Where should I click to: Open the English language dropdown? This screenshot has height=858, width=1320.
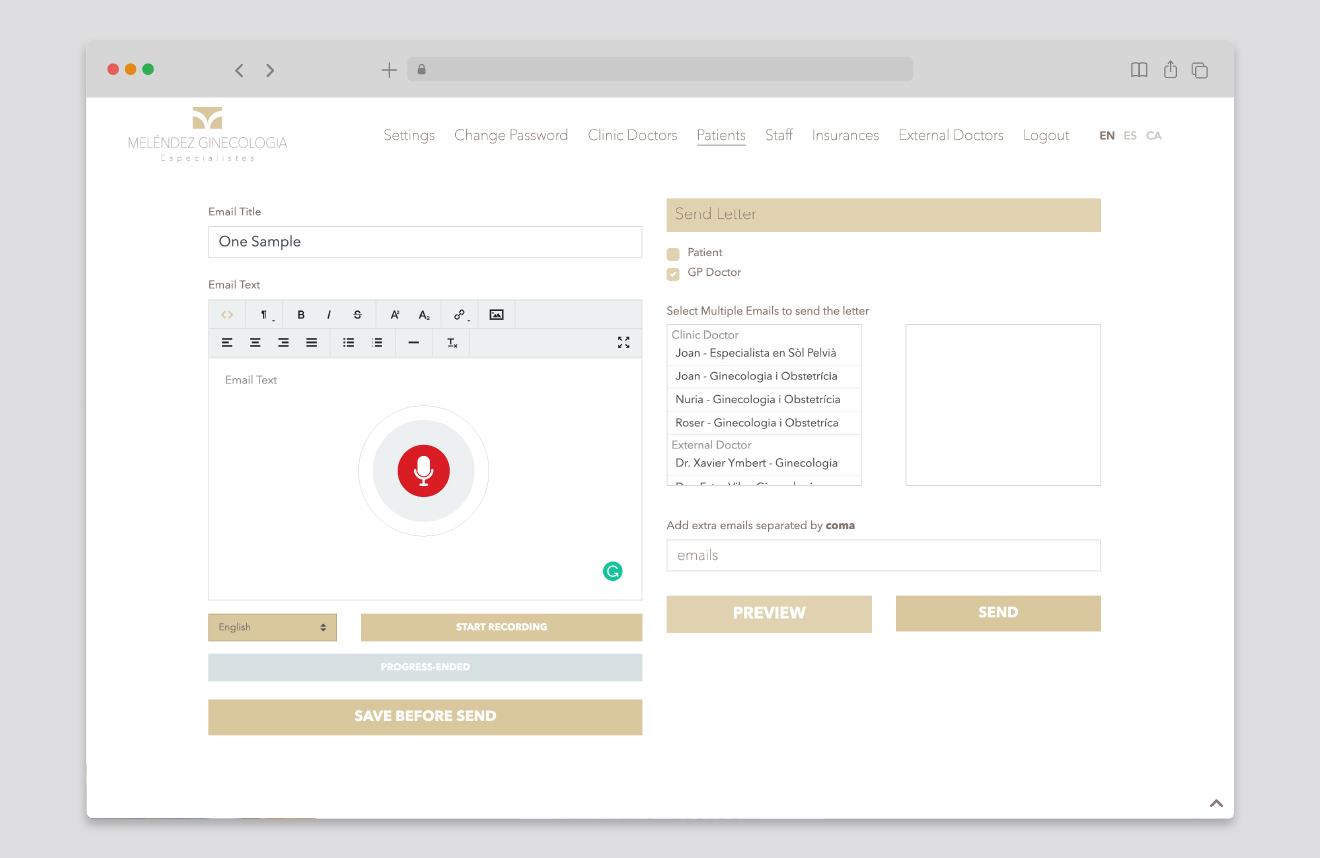(272, 627)
